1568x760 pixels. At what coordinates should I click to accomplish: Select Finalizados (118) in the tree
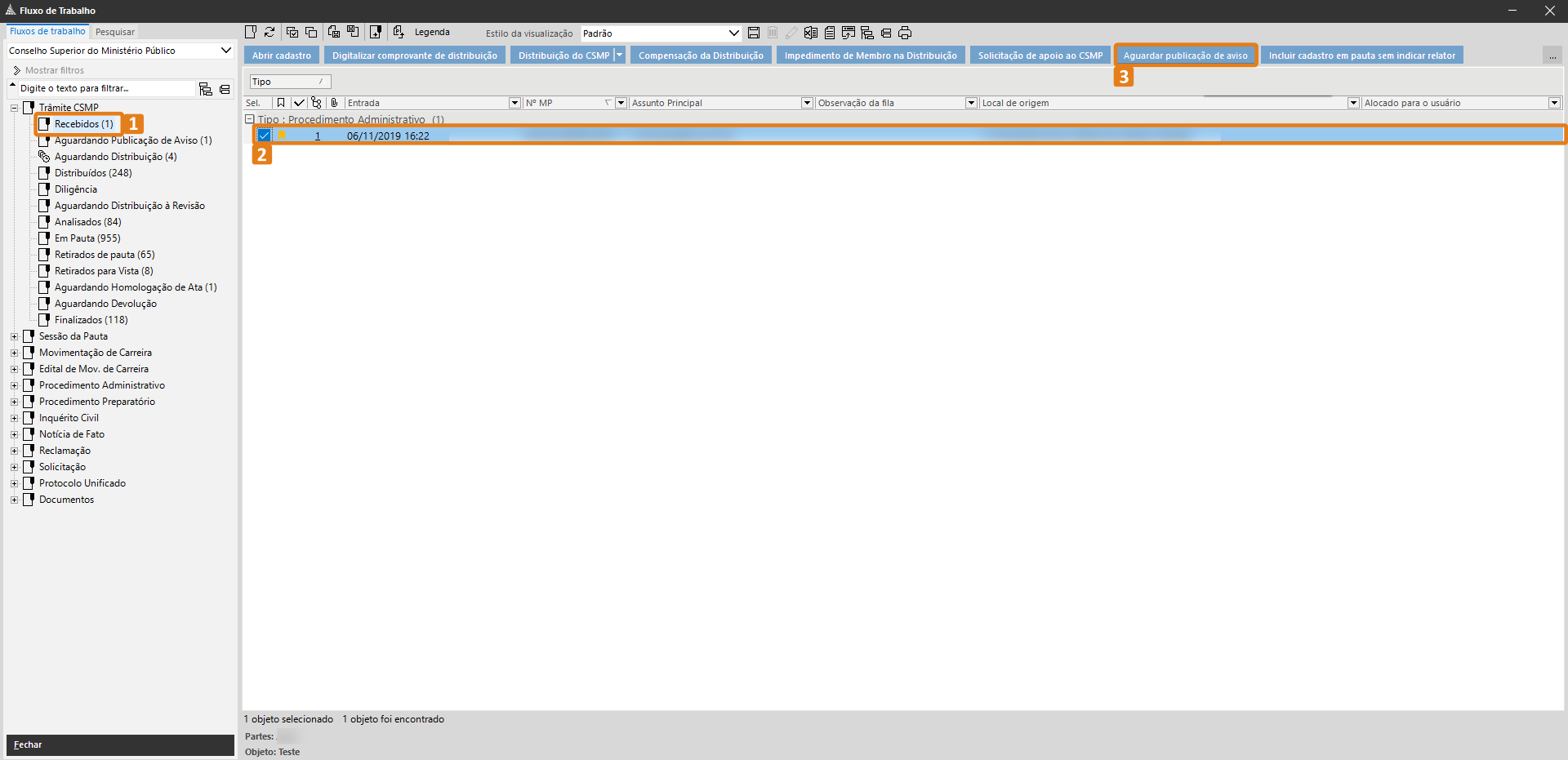91,320
